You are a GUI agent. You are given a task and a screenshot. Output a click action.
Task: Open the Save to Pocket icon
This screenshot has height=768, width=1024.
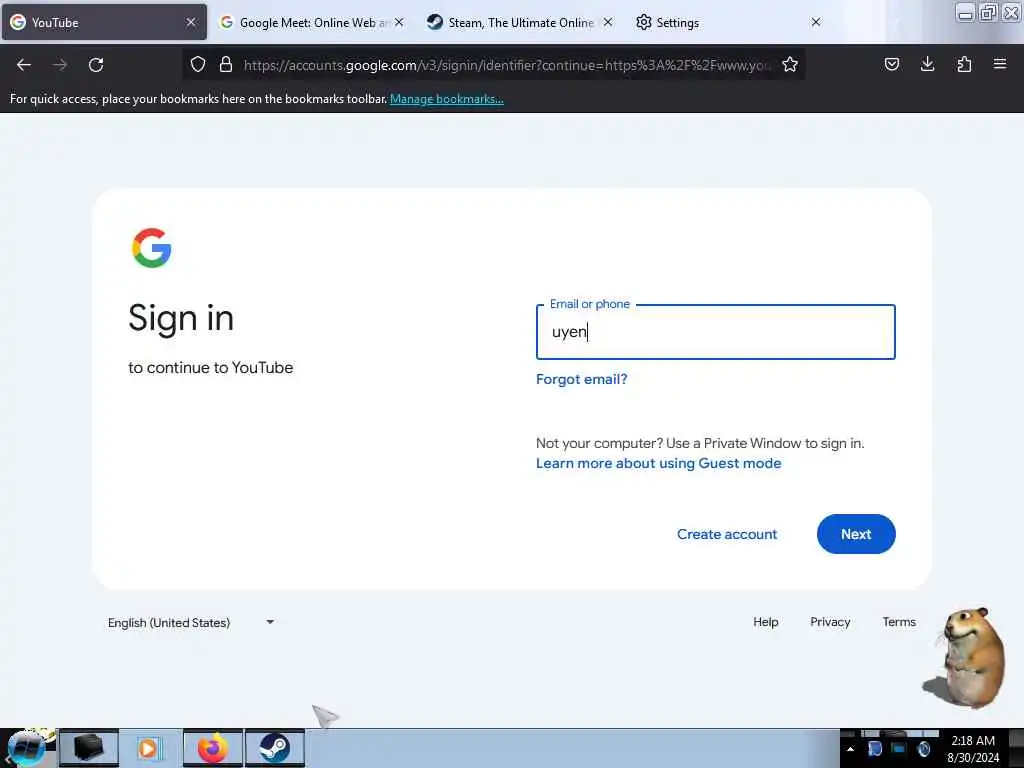click(x=892, y=64)
